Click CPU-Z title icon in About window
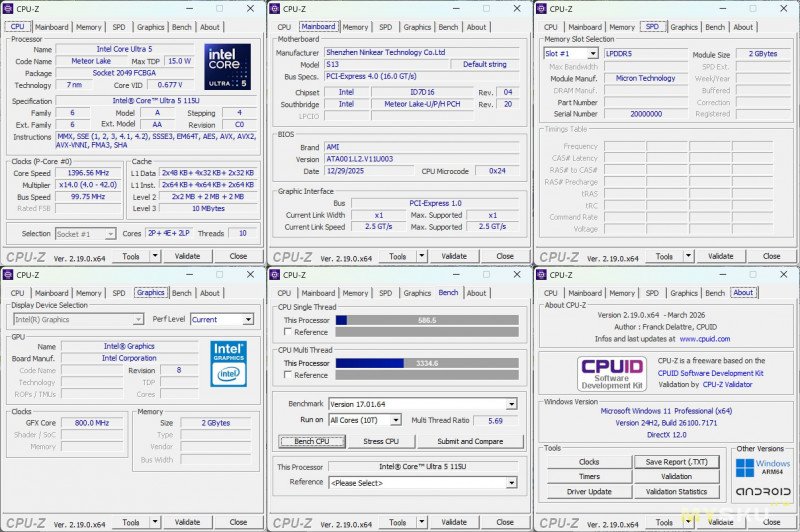 point(542,274)
